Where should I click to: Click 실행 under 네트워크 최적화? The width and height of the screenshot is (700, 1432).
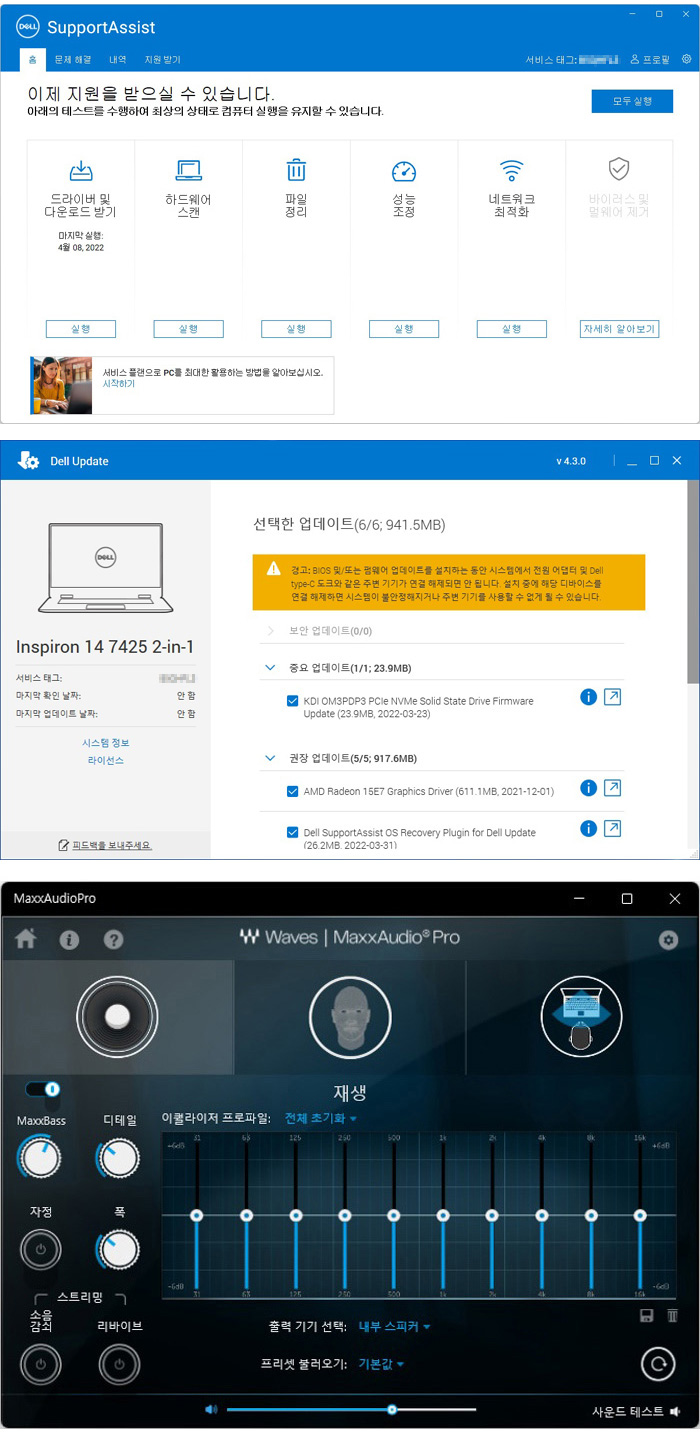pyautogui.click(x=511, y=329)
